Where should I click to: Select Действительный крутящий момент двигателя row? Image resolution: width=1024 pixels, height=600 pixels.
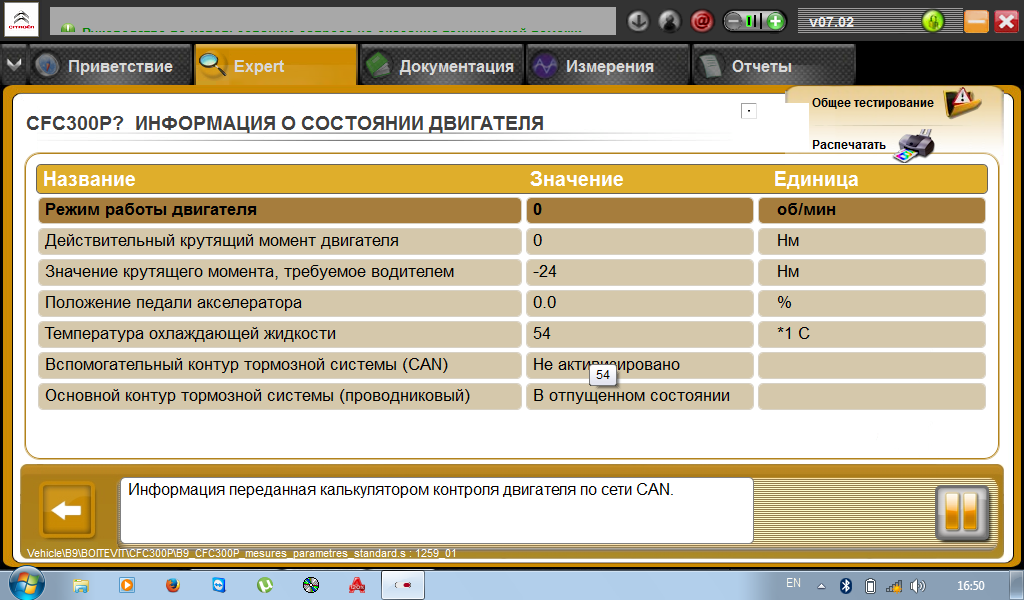280,241
